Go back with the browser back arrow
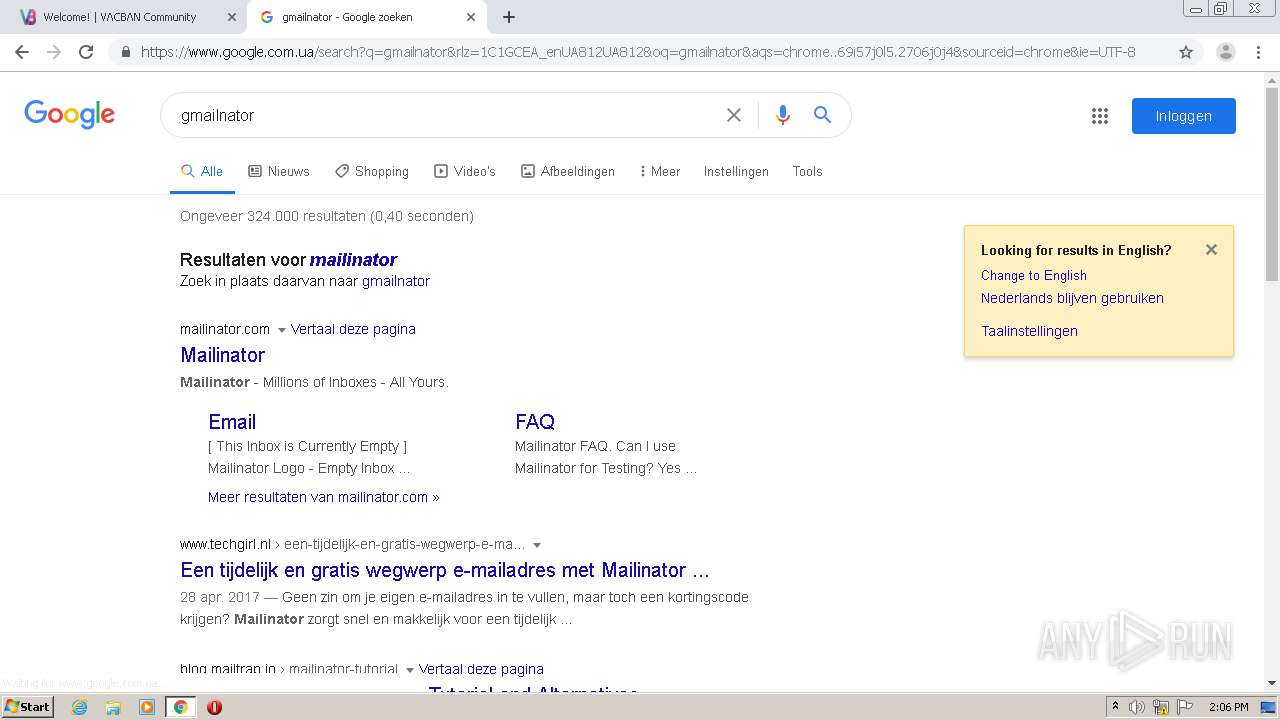The width and height of the screenshot is (1280, 720). point(22,52)
